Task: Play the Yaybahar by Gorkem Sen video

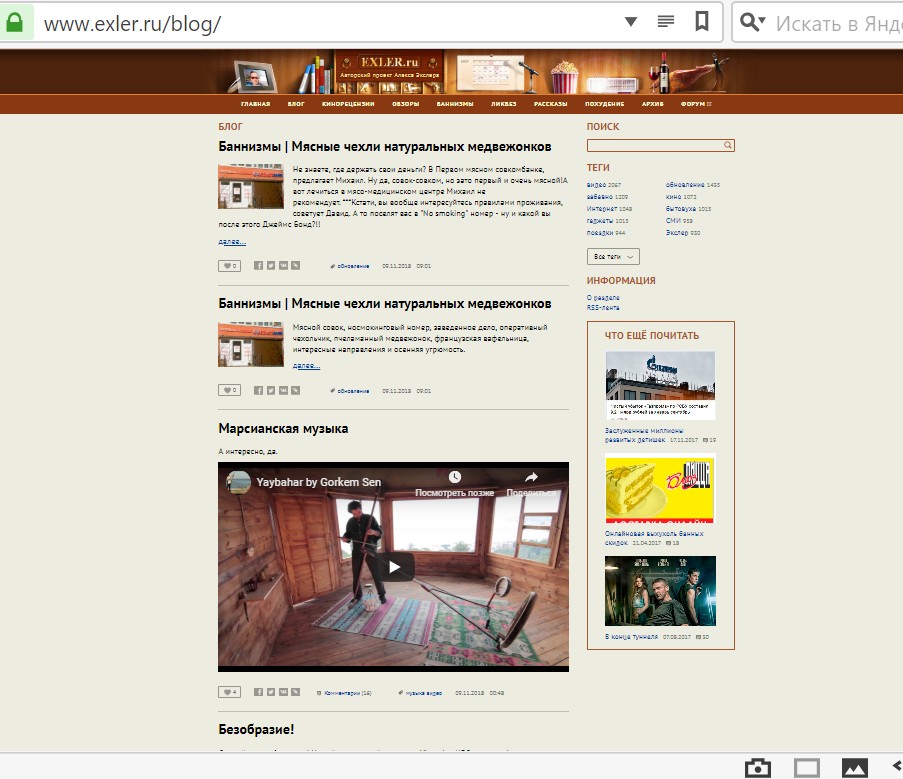Action: [394, 567]
